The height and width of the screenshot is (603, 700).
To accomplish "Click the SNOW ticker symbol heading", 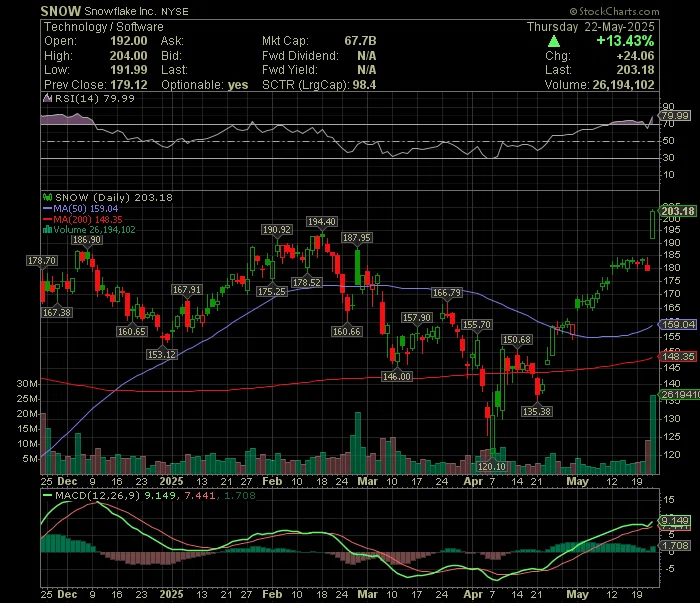I will tap(61, 11).
